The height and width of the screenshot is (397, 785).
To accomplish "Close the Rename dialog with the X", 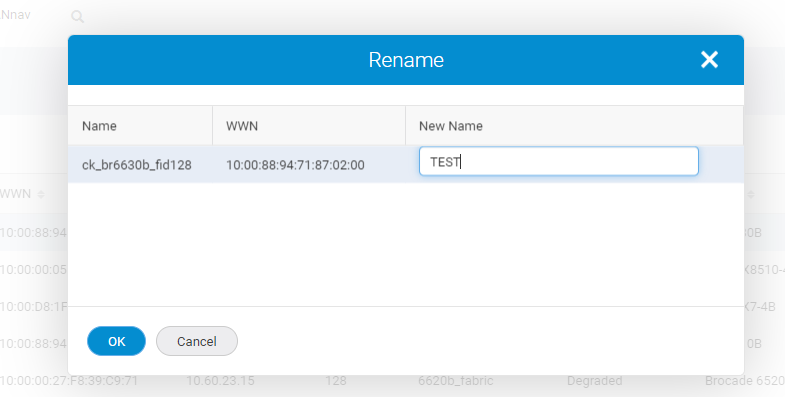I will point(709,60).
